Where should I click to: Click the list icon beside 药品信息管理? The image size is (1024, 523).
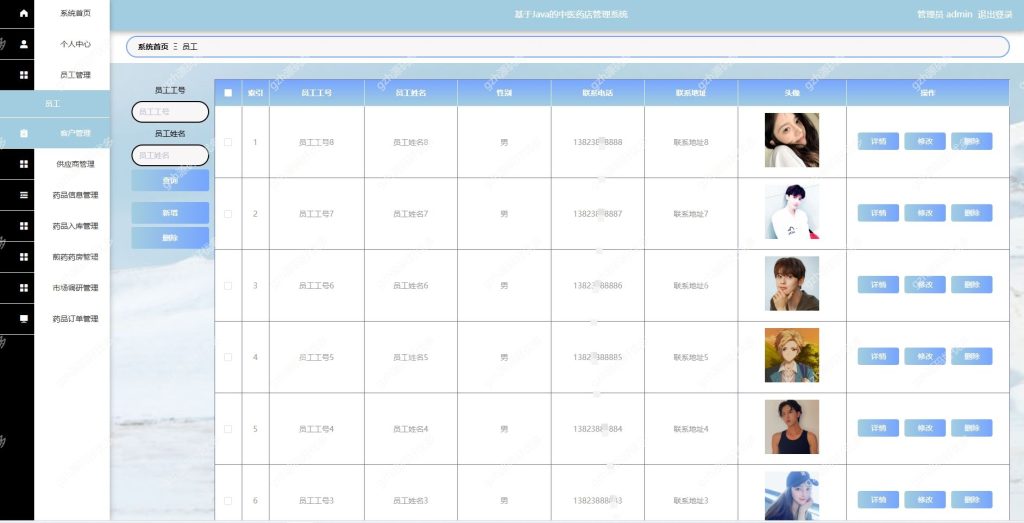24,195
